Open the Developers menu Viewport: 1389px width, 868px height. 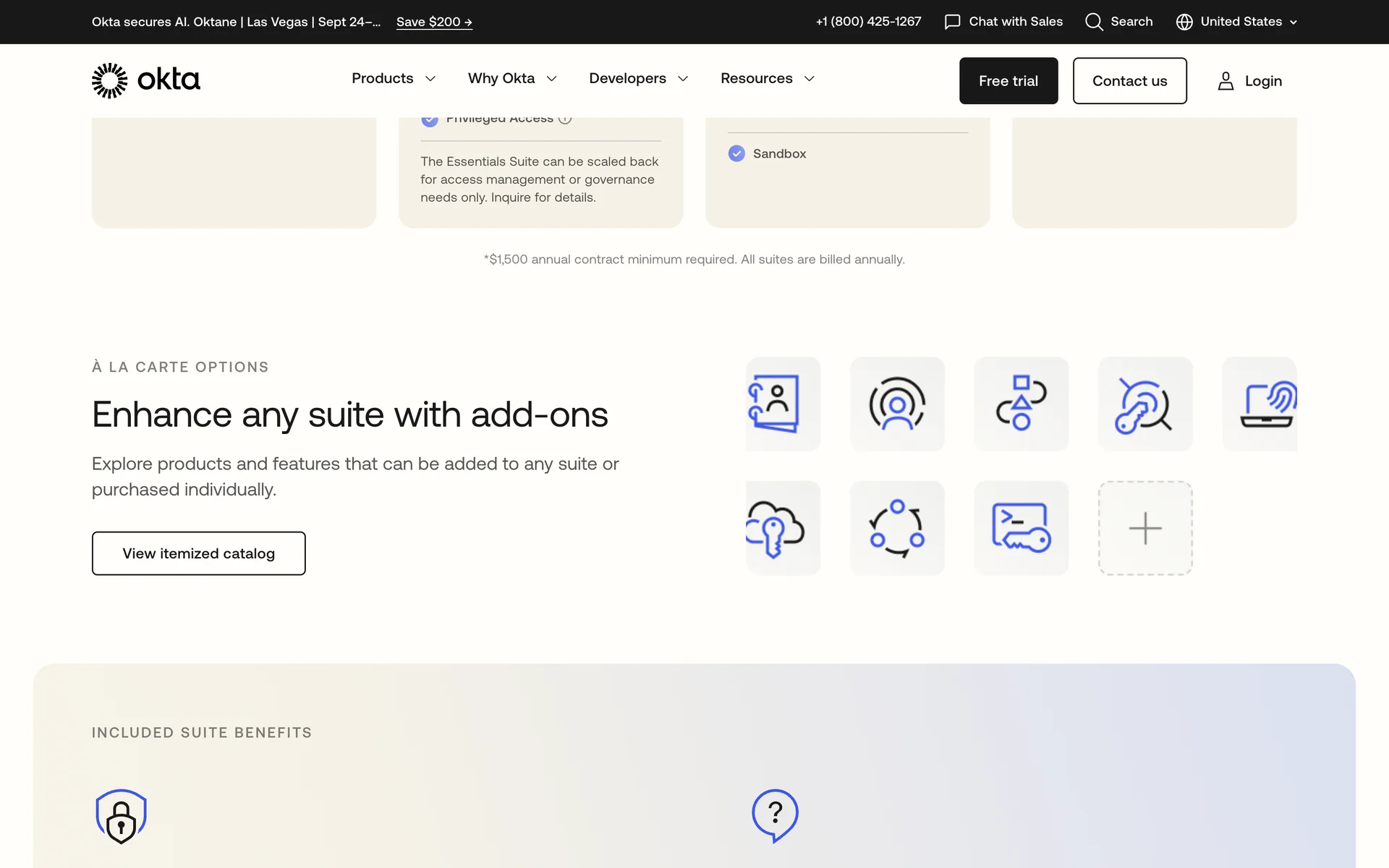click(638, 78)
